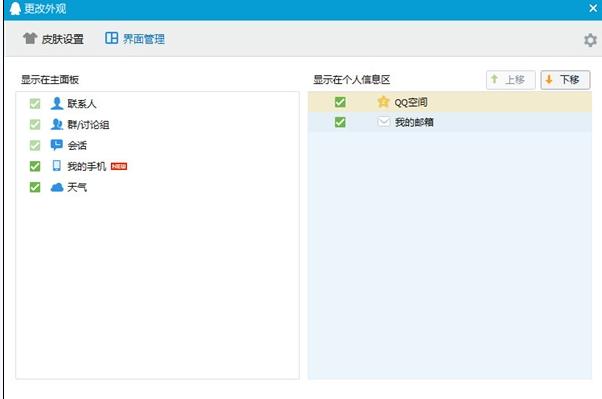Toggle the 会话 checkbox
602x399 pixels.
[35, 146]
